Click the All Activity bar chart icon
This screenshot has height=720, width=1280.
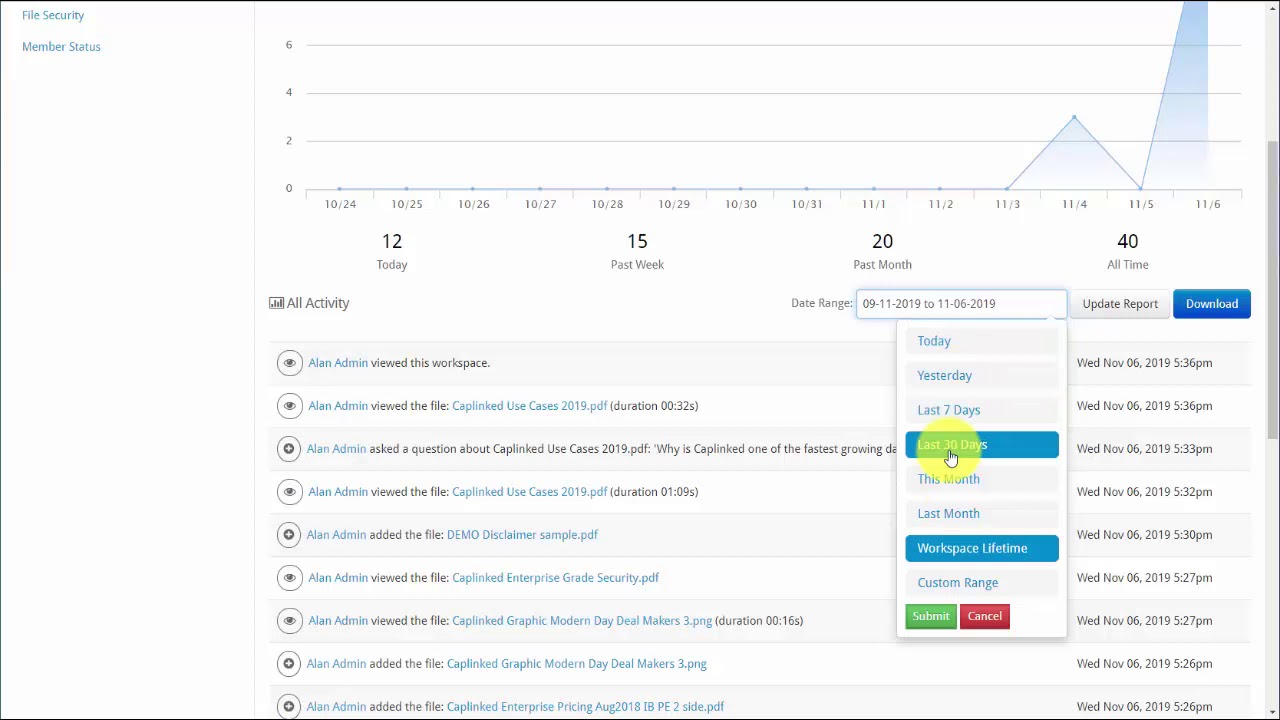(276, 303)
